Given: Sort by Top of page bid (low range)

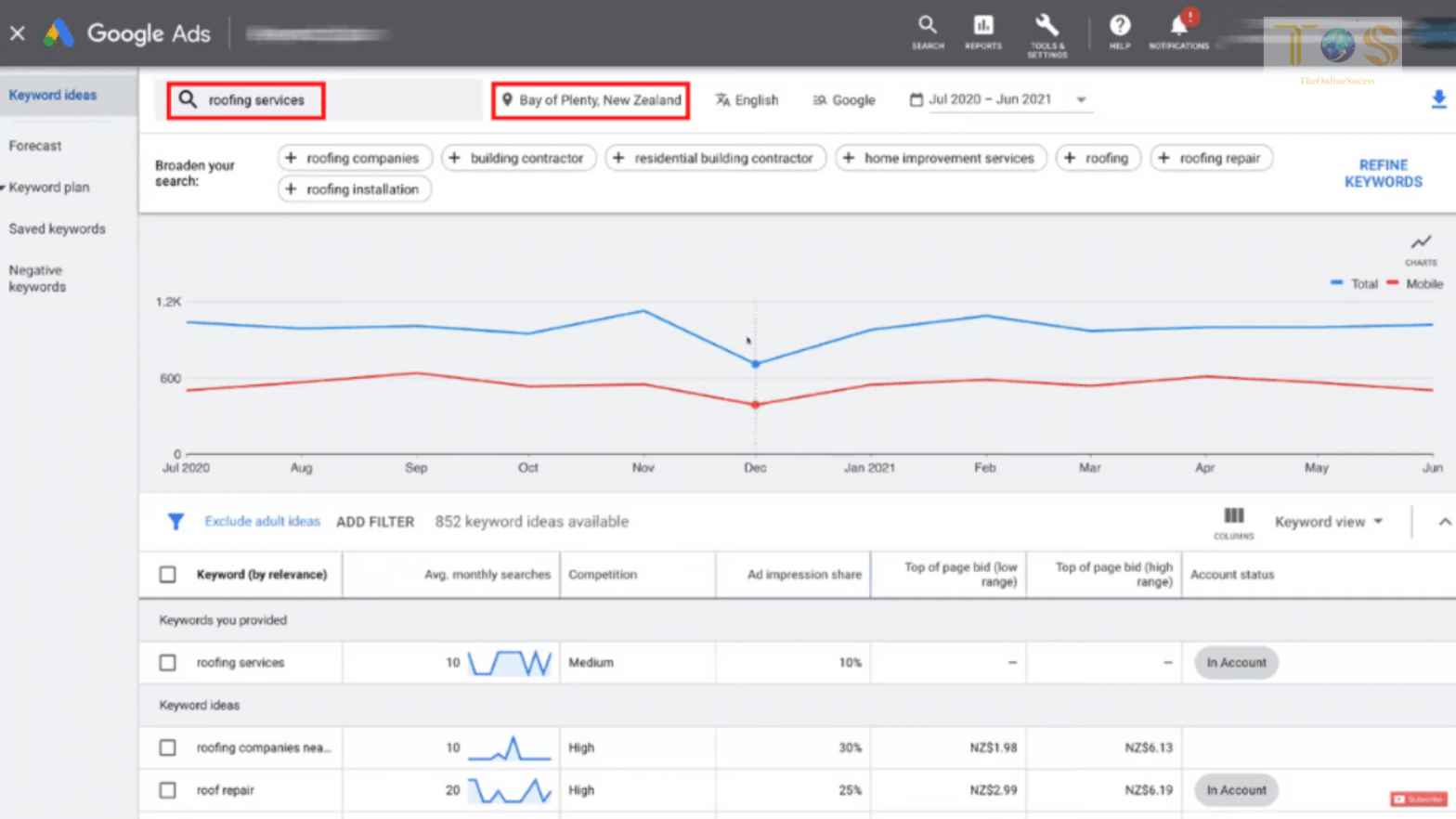Looking at the screenshot, I should click(x=960, y=575).
